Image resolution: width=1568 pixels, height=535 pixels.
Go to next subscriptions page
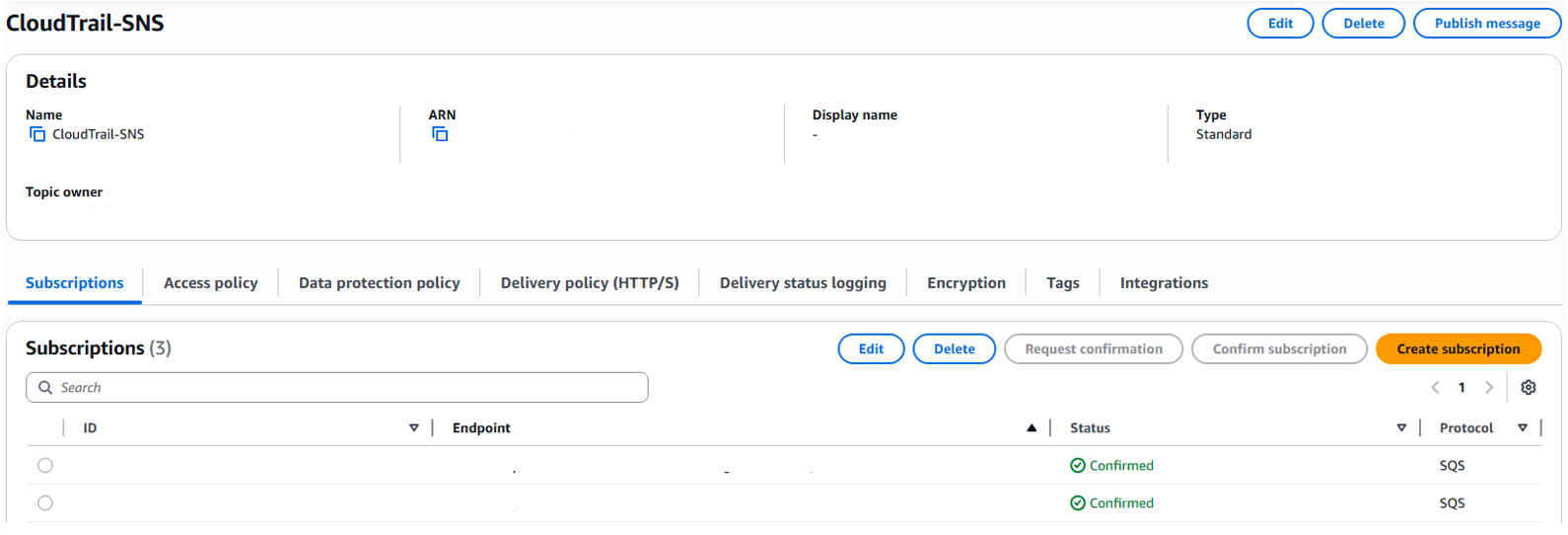pyautogui.click(x=1489, y=388)
